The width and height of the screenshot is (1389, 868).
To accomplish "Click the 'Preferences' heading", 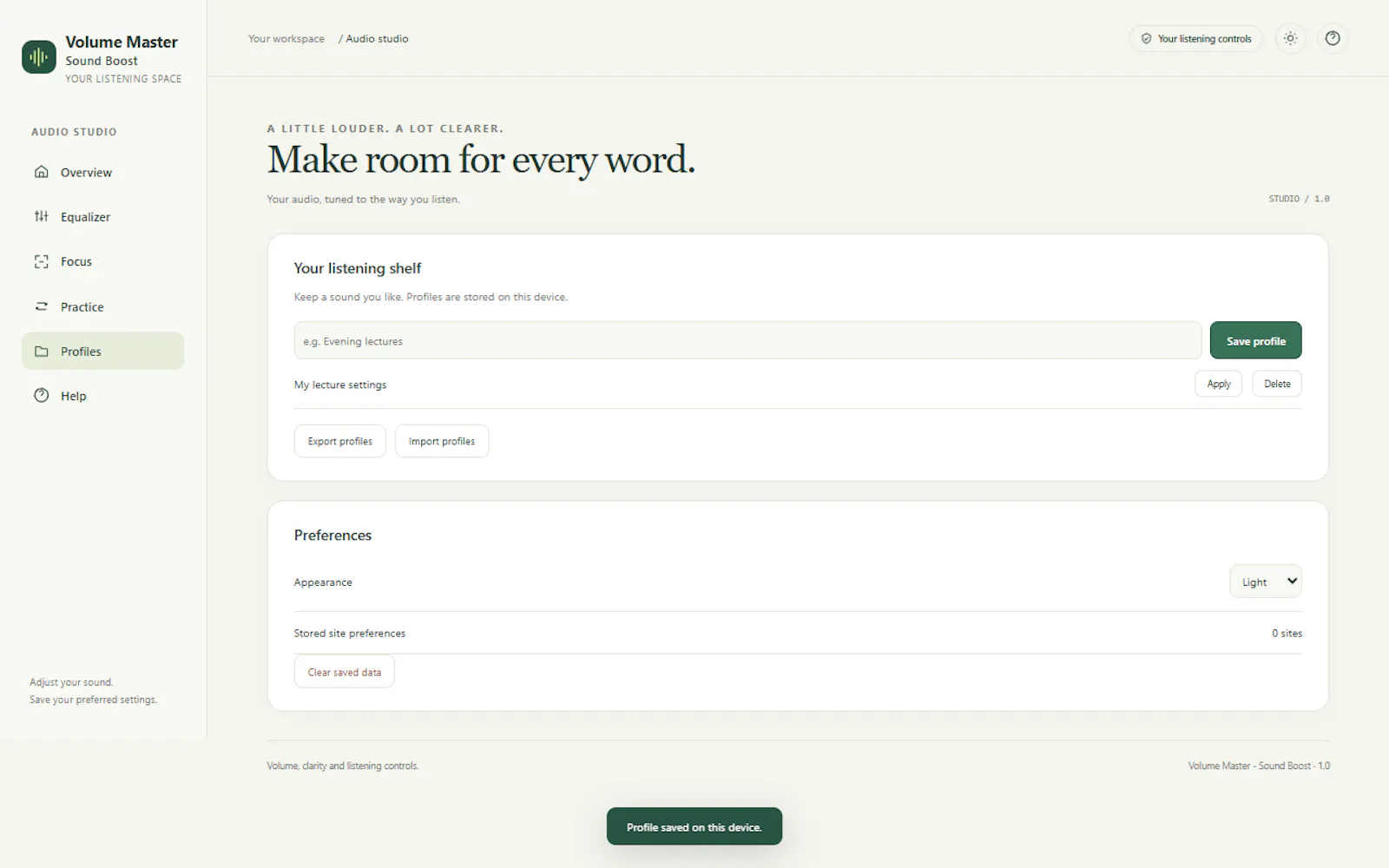I will click(332, 536).
